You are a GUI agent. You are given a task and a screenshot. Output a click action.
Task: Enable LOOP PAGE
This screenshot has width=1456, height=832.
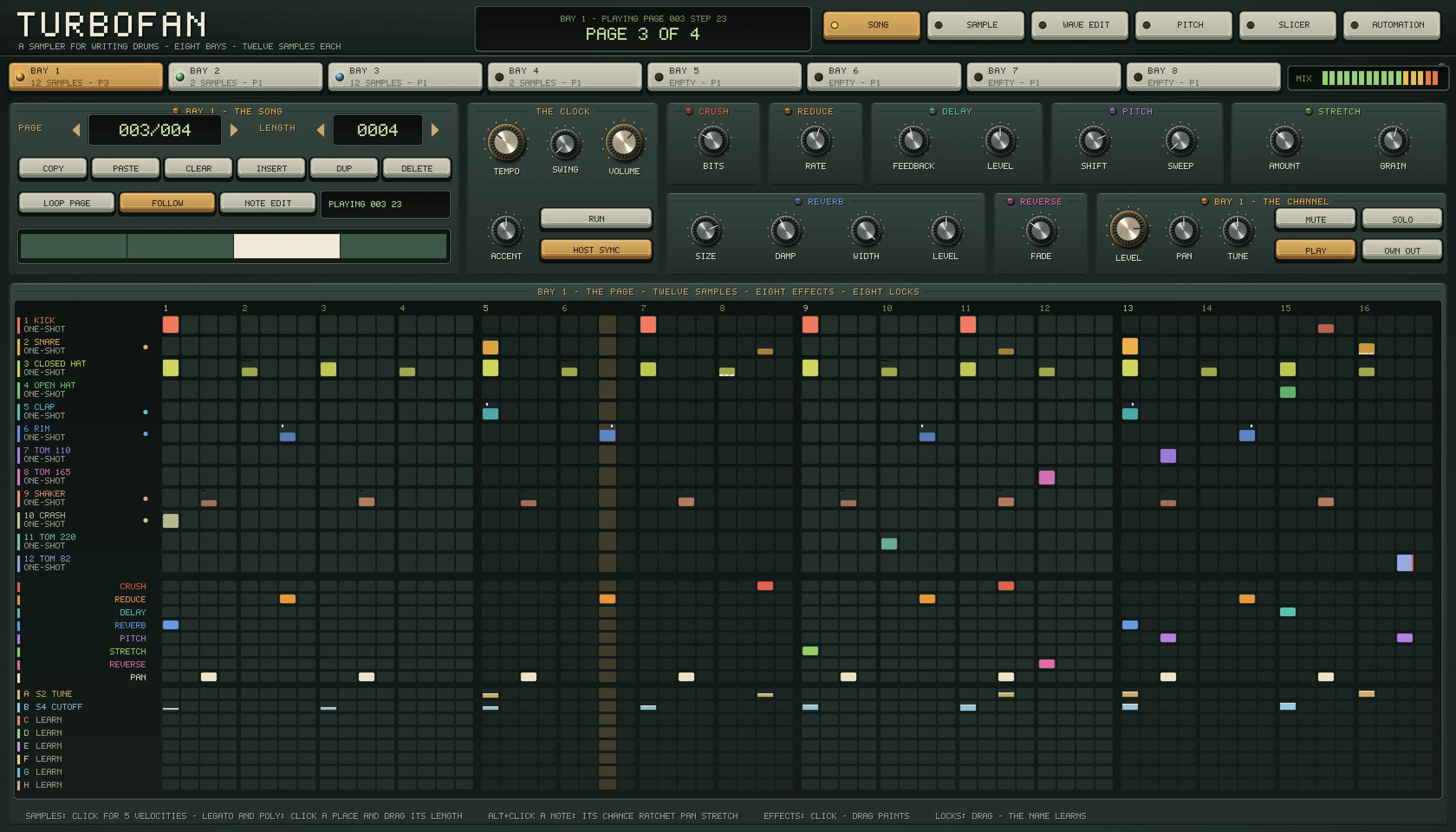pos(67,203)
